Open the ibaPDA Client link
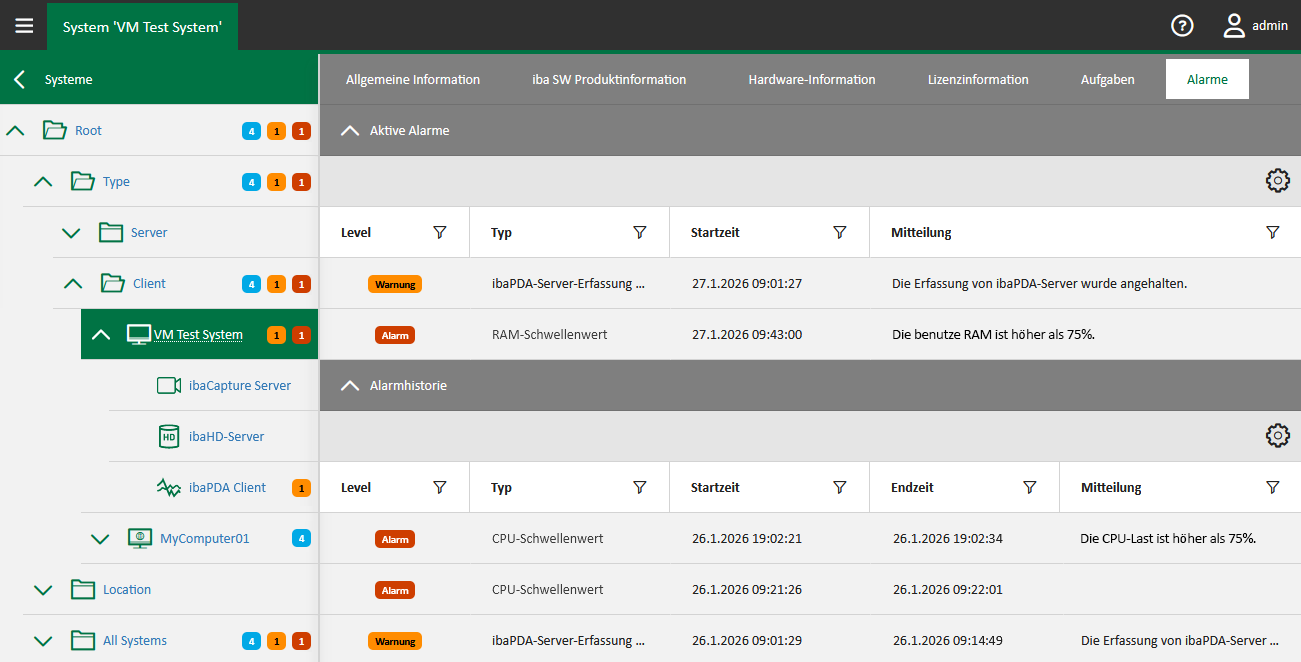 pos(227,488)
